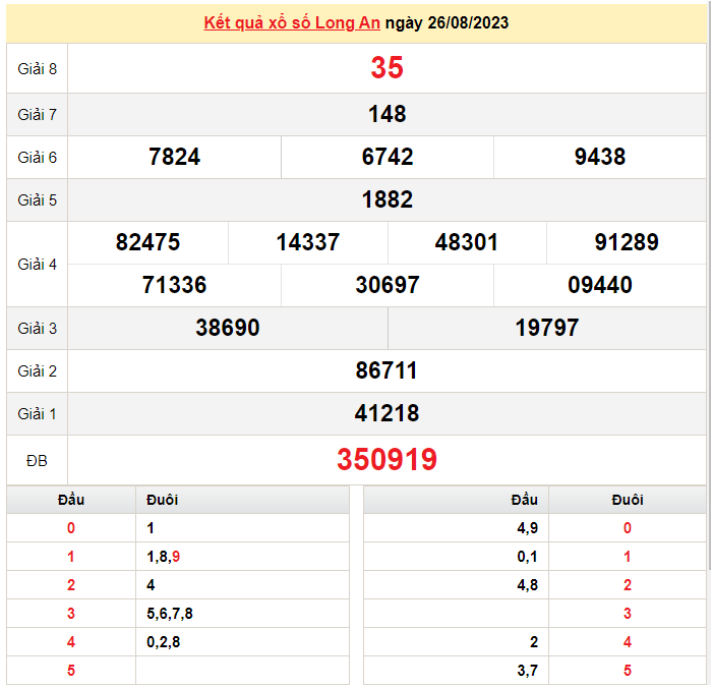
Task: Select the Giải 4 number 09440
Action: 600,285
